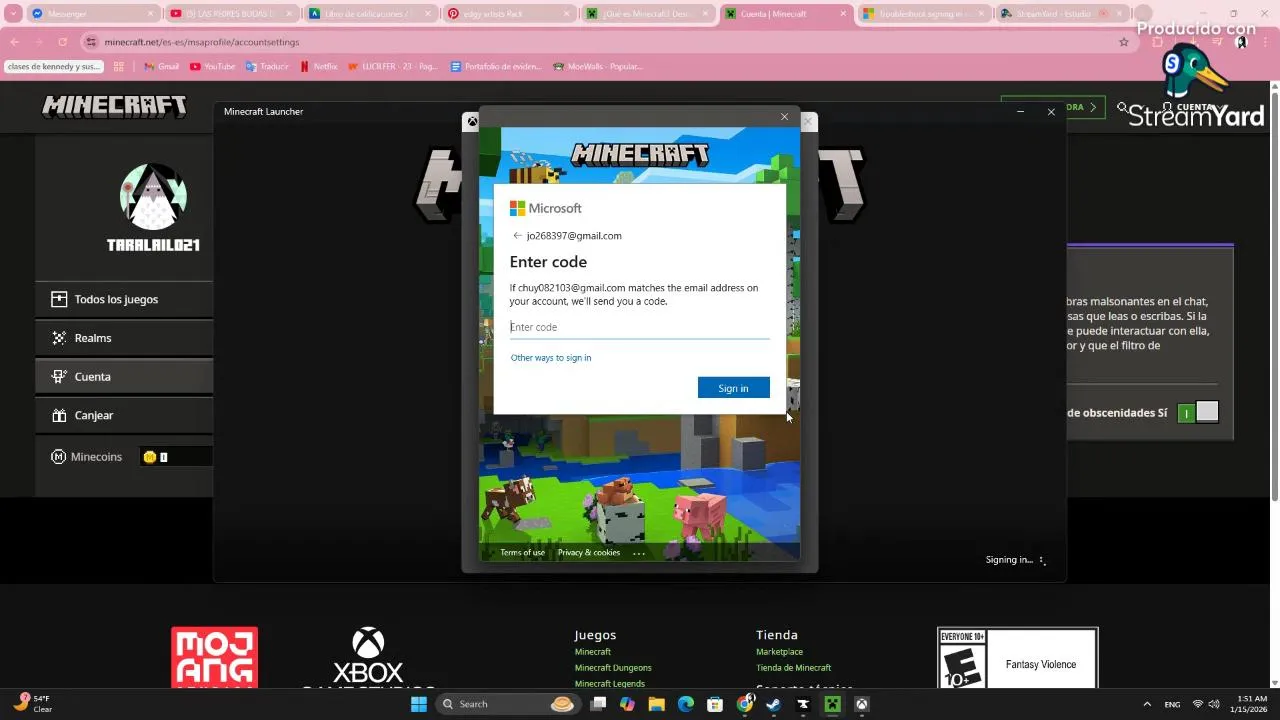The image size is (1280, 720).
Task: Click the TARALAILO21 profile avatar
Action: pos(153,197)
